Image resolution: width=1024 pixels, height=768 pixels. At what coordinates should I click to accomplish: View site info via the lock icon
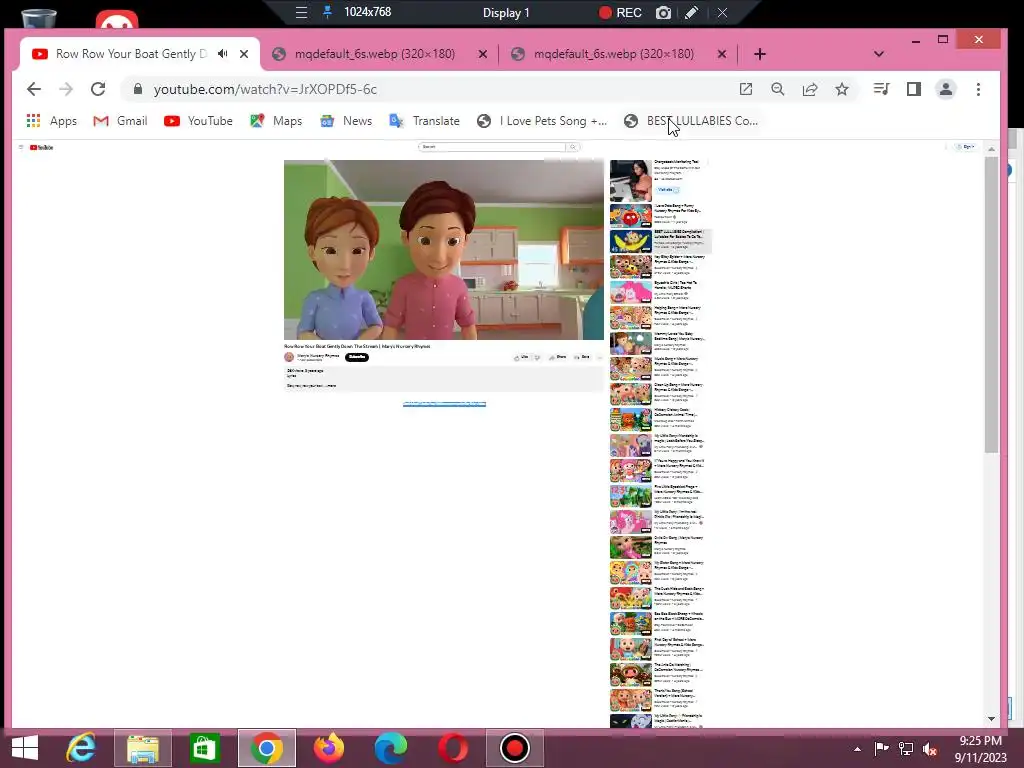click(x=138, y=89)
